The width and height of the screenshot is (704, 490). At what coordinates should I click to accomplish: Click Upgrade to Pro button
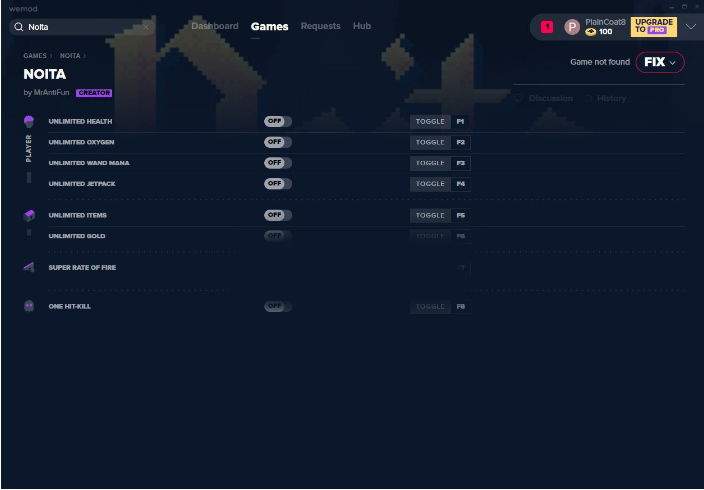coord(654,27)
